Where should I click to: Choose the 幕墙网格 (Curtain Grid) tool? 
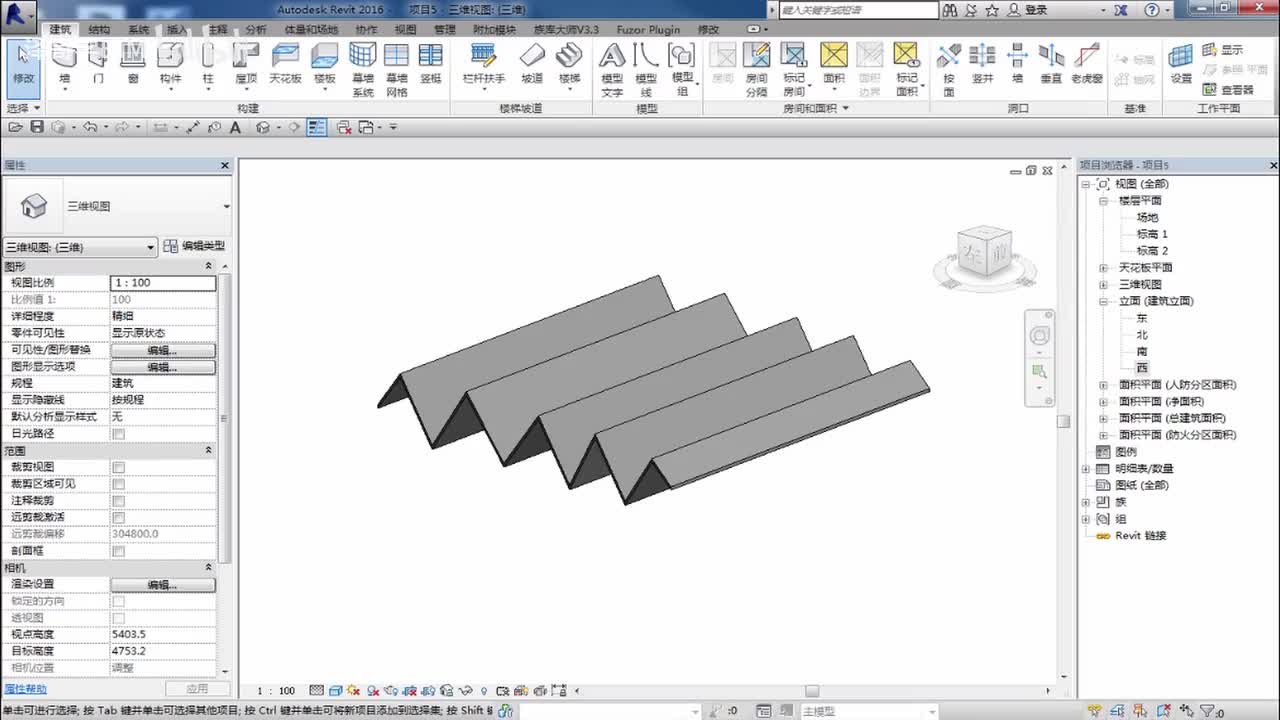[397, 70]
